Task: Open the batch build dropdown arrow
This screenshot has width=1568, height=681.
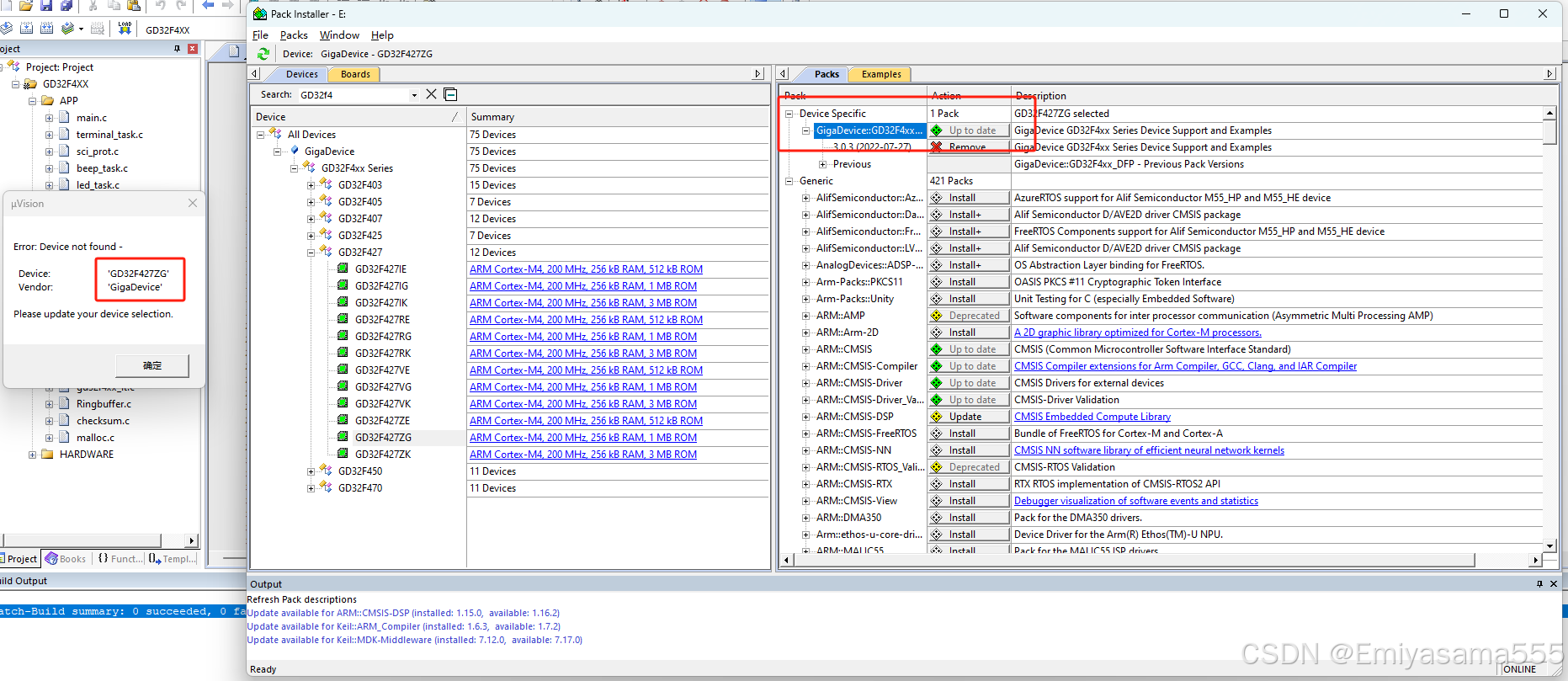Action: pyautogui.click(x=81, y=29)
